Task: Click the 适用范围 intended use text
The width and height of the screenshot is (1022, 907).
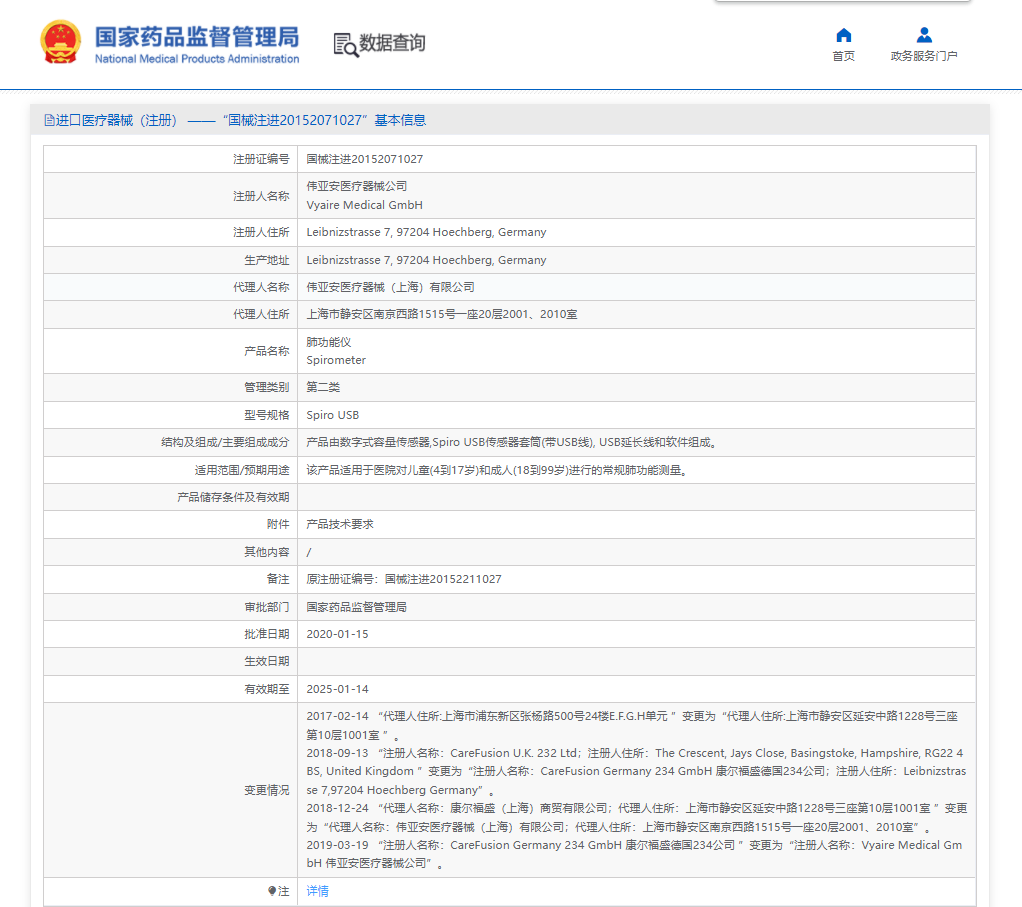Action: 497,470
